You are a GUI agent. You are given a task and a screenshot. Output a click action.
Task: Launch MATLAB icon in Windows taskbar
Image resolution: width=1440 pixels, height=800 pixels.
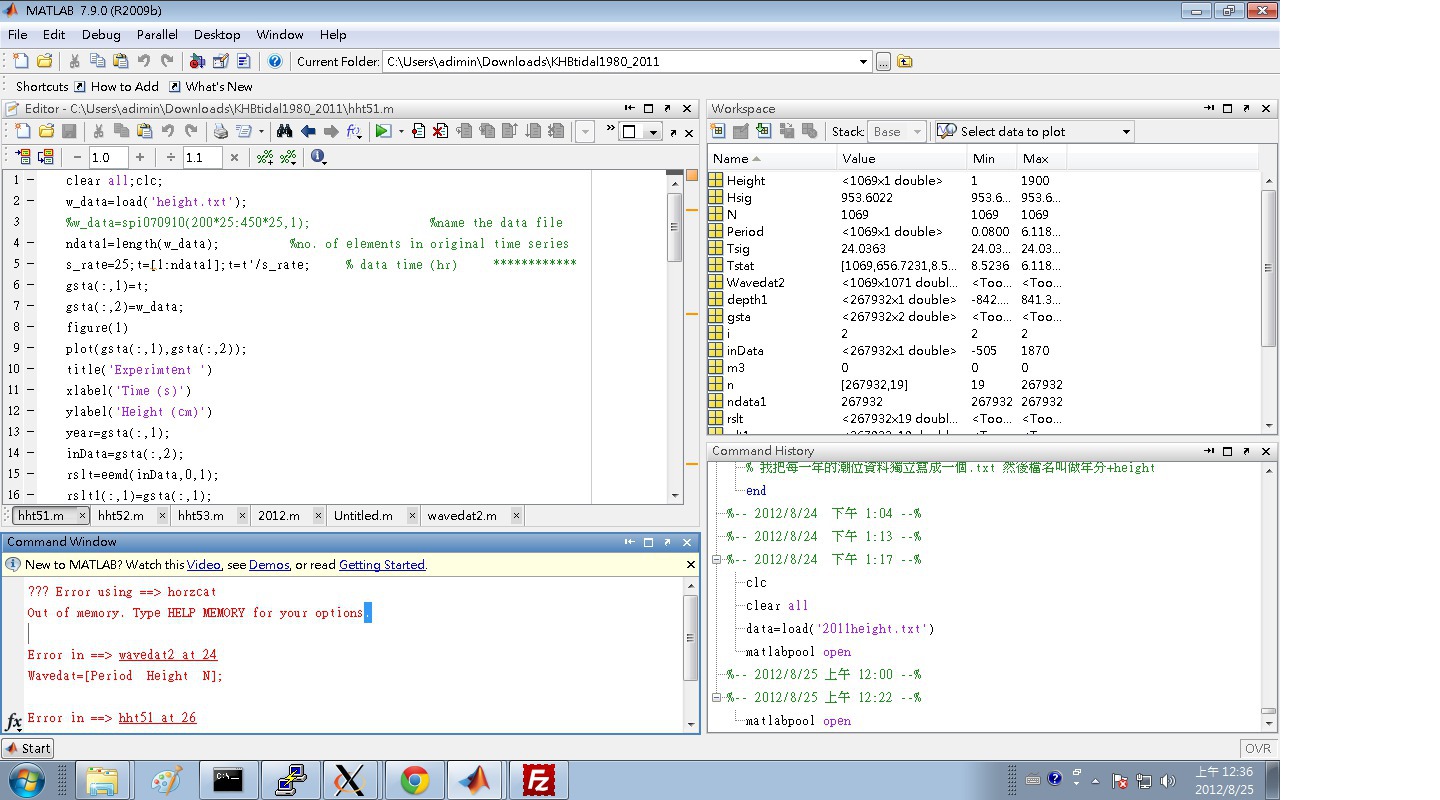476,779
